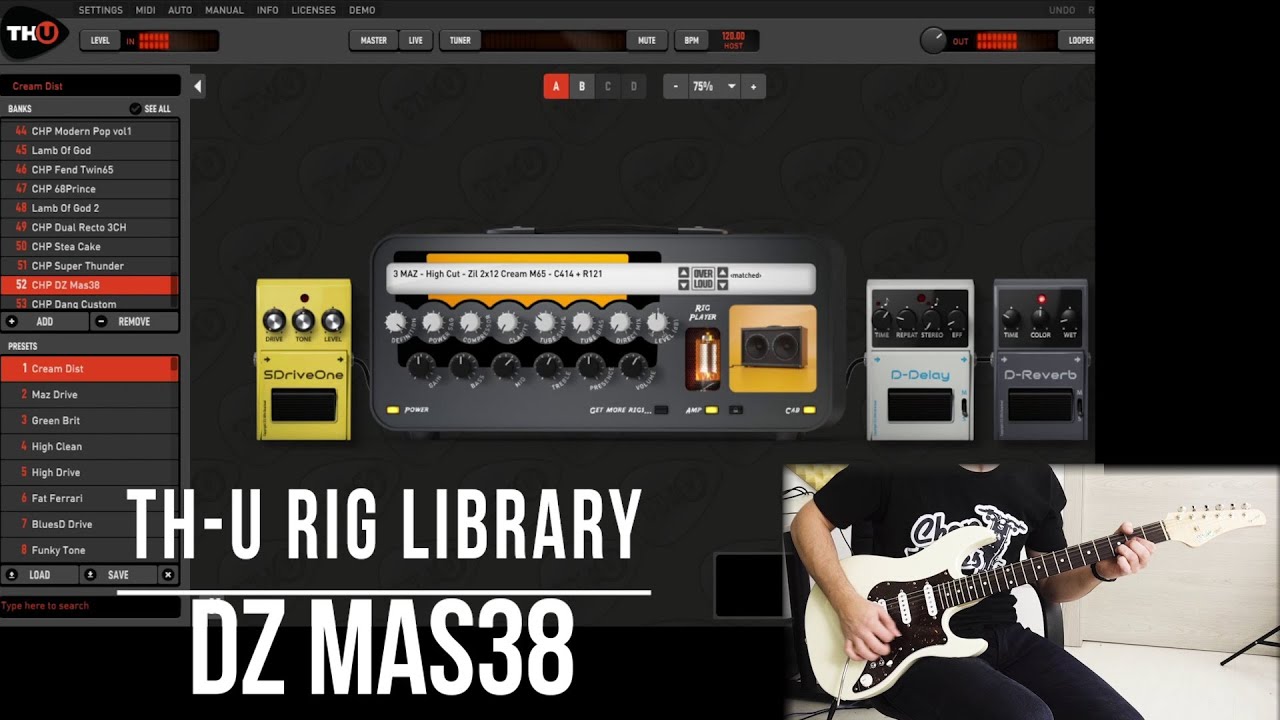This screenshot has width=1280, height=720.
Task: Open the MANUAL menu
Action: [x=224, y=10]
